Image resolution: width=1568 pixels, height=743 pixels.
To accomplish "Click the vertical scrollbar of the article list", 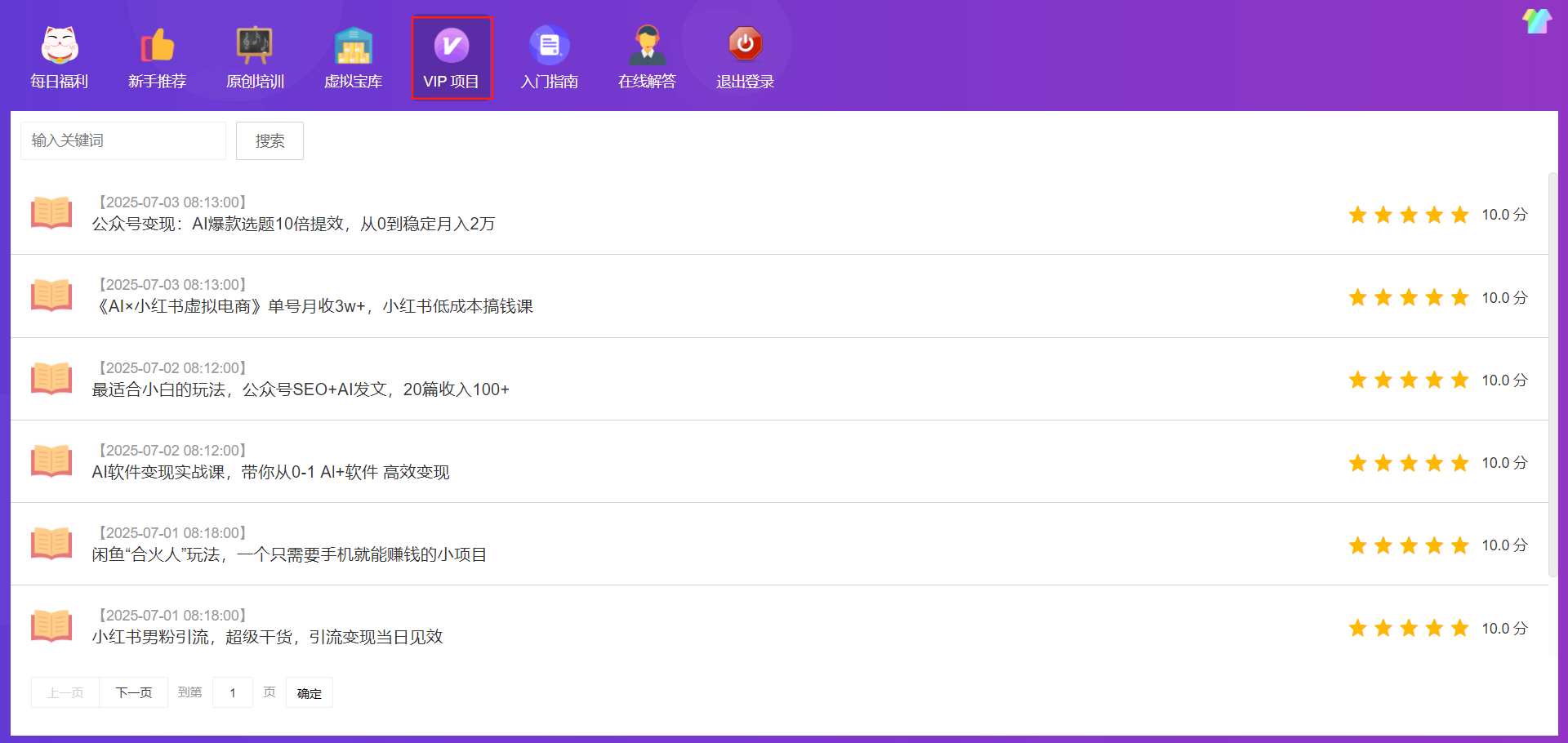I will pyautogui.click(x=1552, y=376).
